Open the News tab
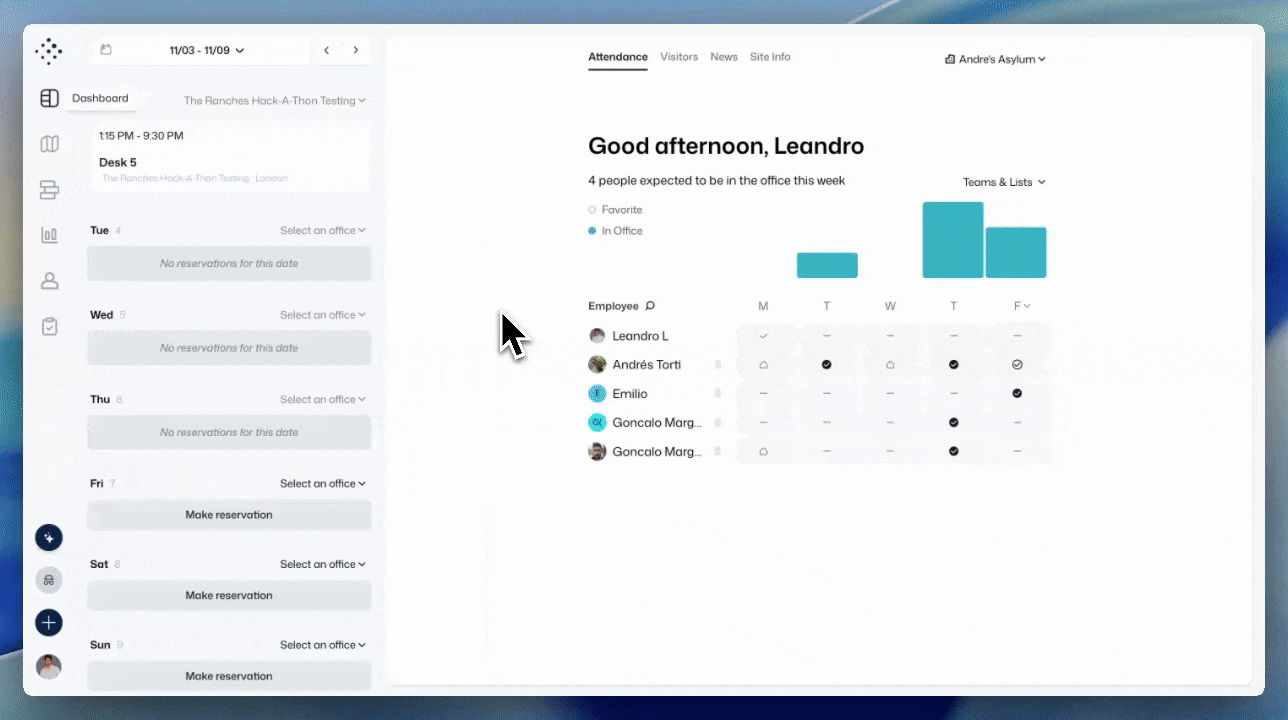This screenshot has width=1288, height=720. pyautogui.click(x=724, y=57)
